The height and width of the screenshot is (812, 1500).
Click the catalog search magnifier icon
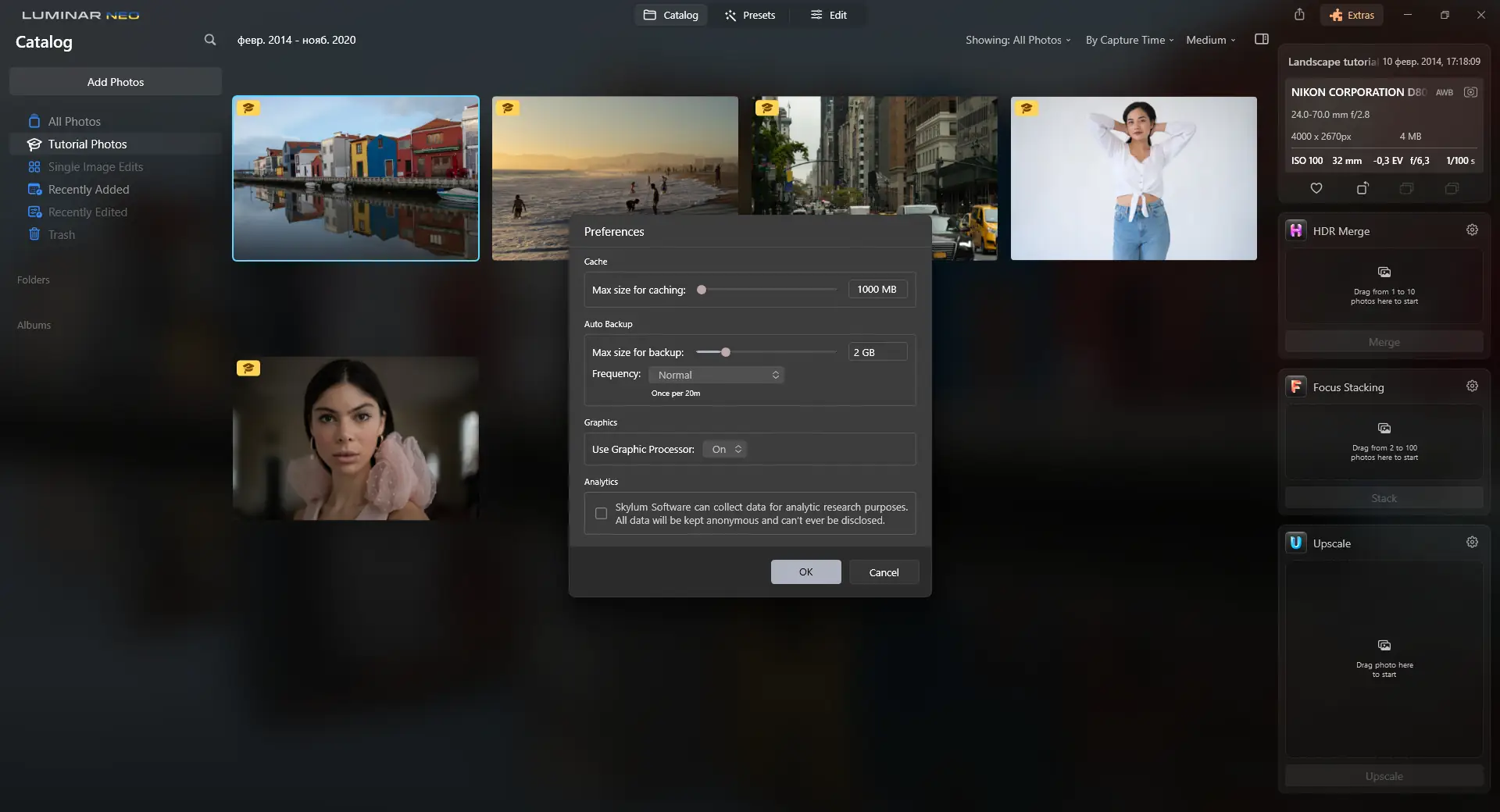[209, 40]
